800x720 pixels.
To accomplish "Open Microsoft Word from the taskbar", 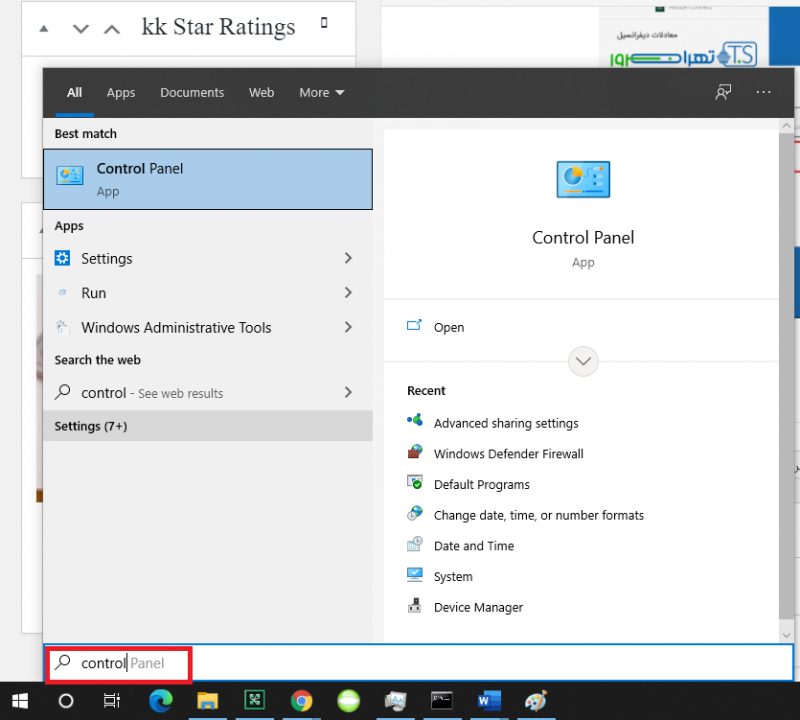I will coord(488,701).
